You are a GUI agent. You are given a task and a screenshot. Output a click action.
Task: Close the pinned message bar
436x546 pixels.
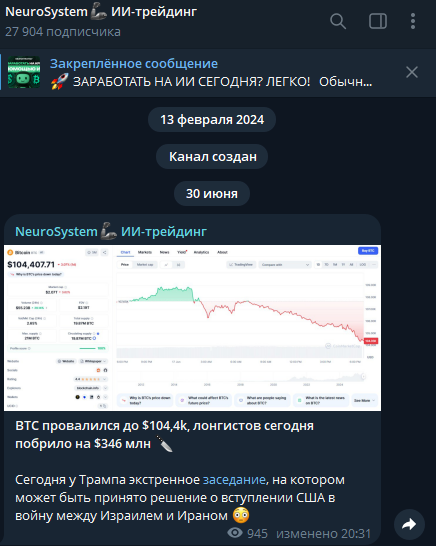(412, 72)
